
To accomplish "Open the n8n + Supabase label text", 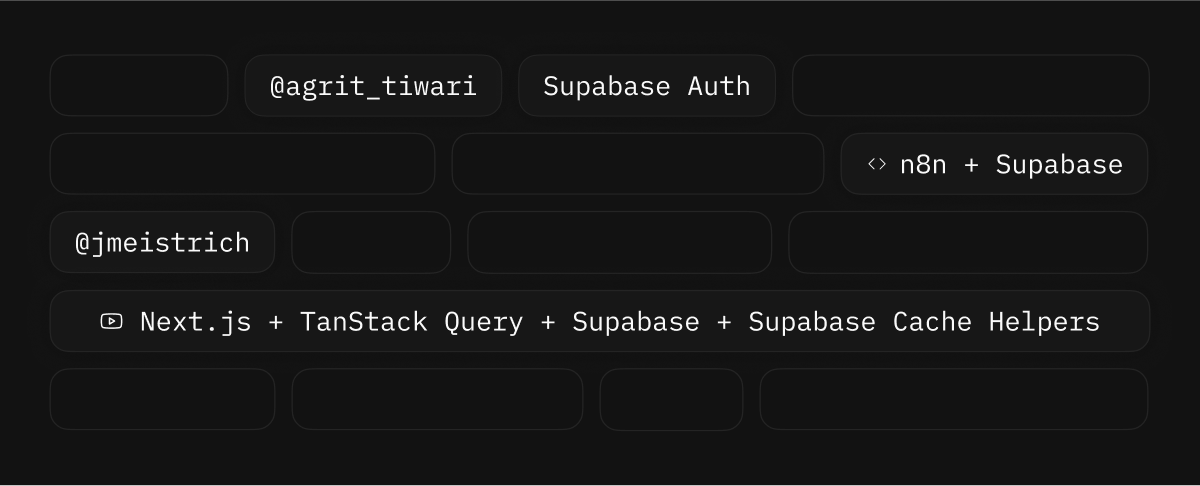I will click(1011, 164).
